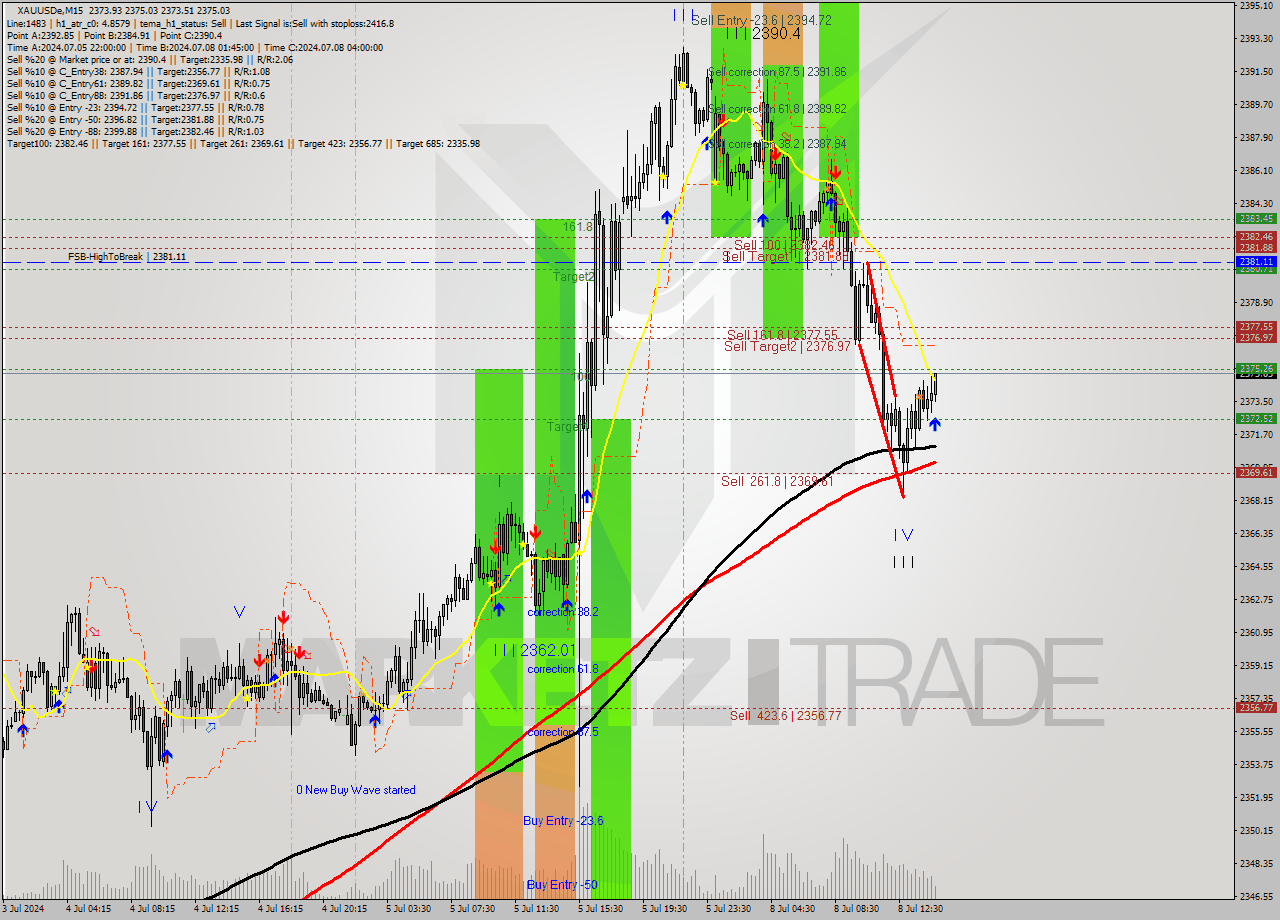
Task: Click the 2362.75 price scale value
Action: pyautogui.click(x=1256, y=599)
